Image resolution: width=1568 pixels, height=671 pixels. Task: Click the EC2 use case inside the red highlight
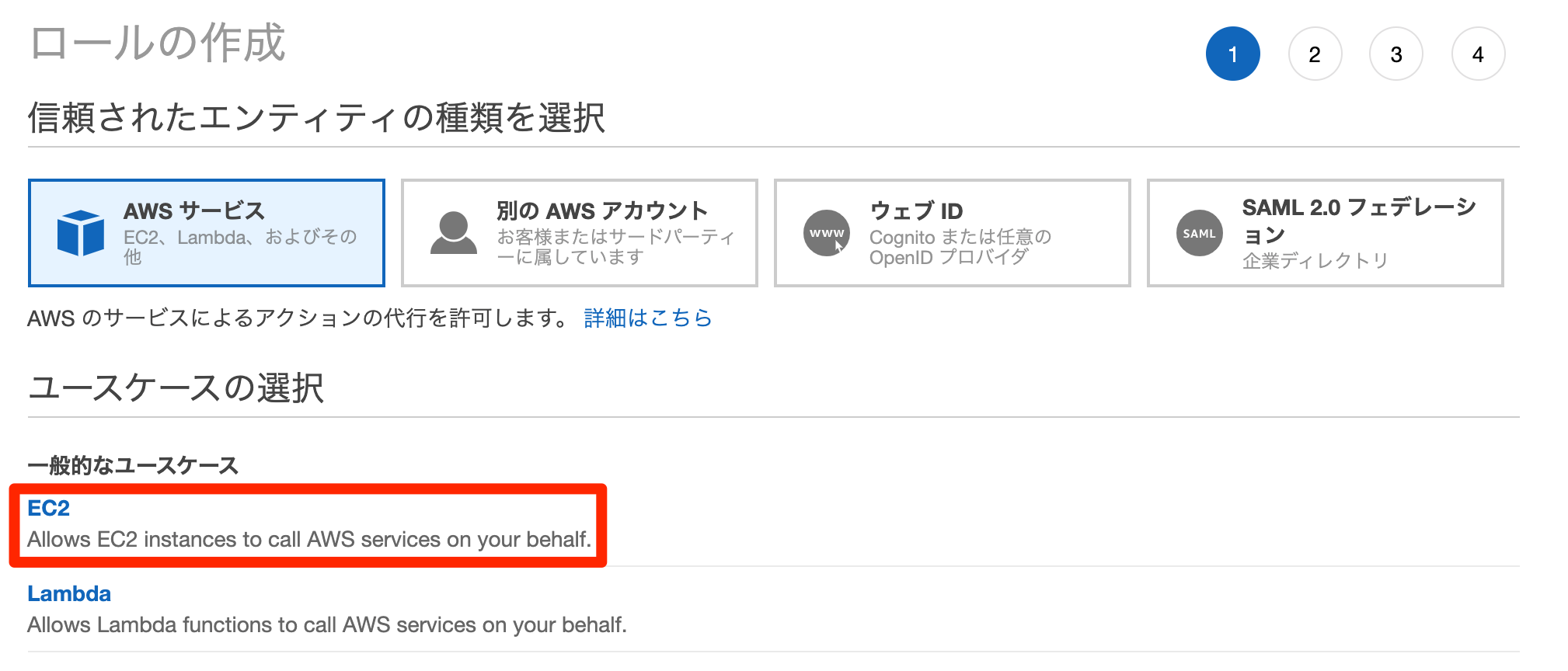click(x=49, y=507)
